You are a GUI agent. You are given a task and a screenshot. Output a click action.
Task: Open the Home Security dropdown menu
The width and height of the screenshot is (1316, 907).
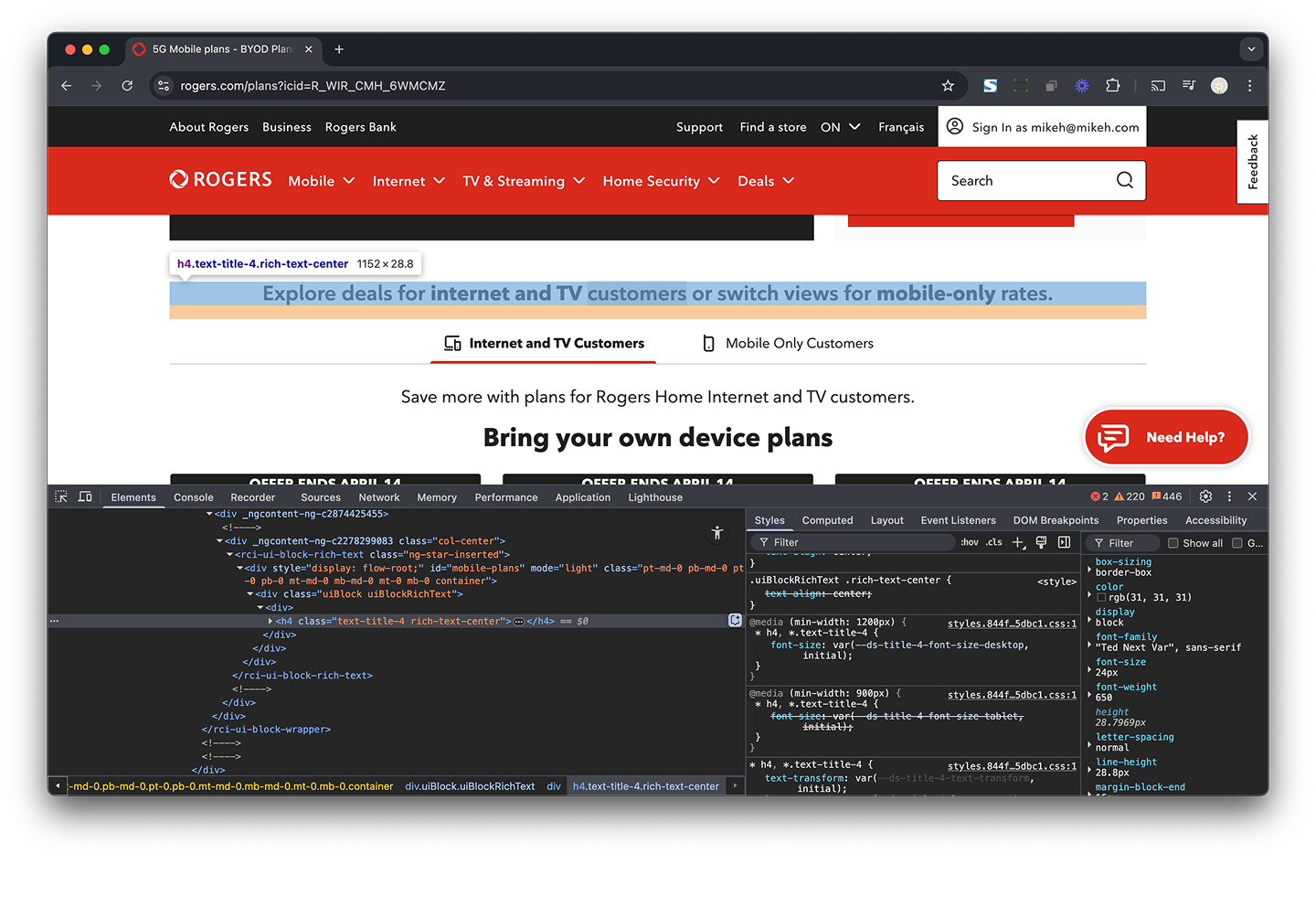tap(662, 181)
